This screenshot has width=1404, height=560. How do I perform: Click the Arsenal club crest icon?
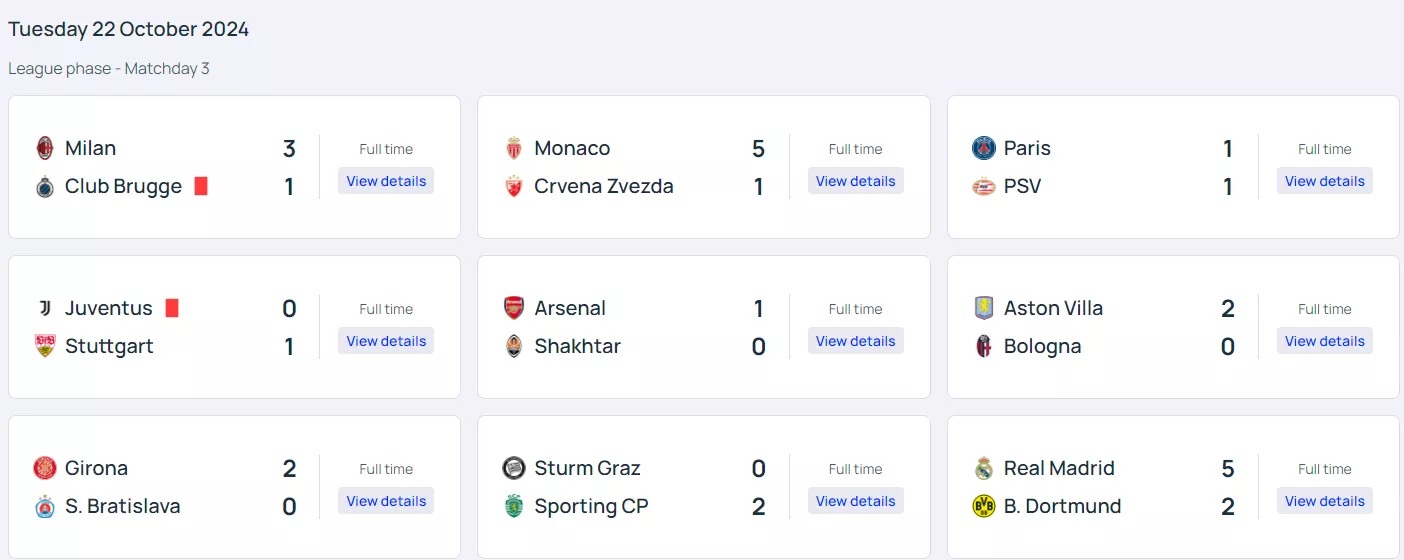514,308
